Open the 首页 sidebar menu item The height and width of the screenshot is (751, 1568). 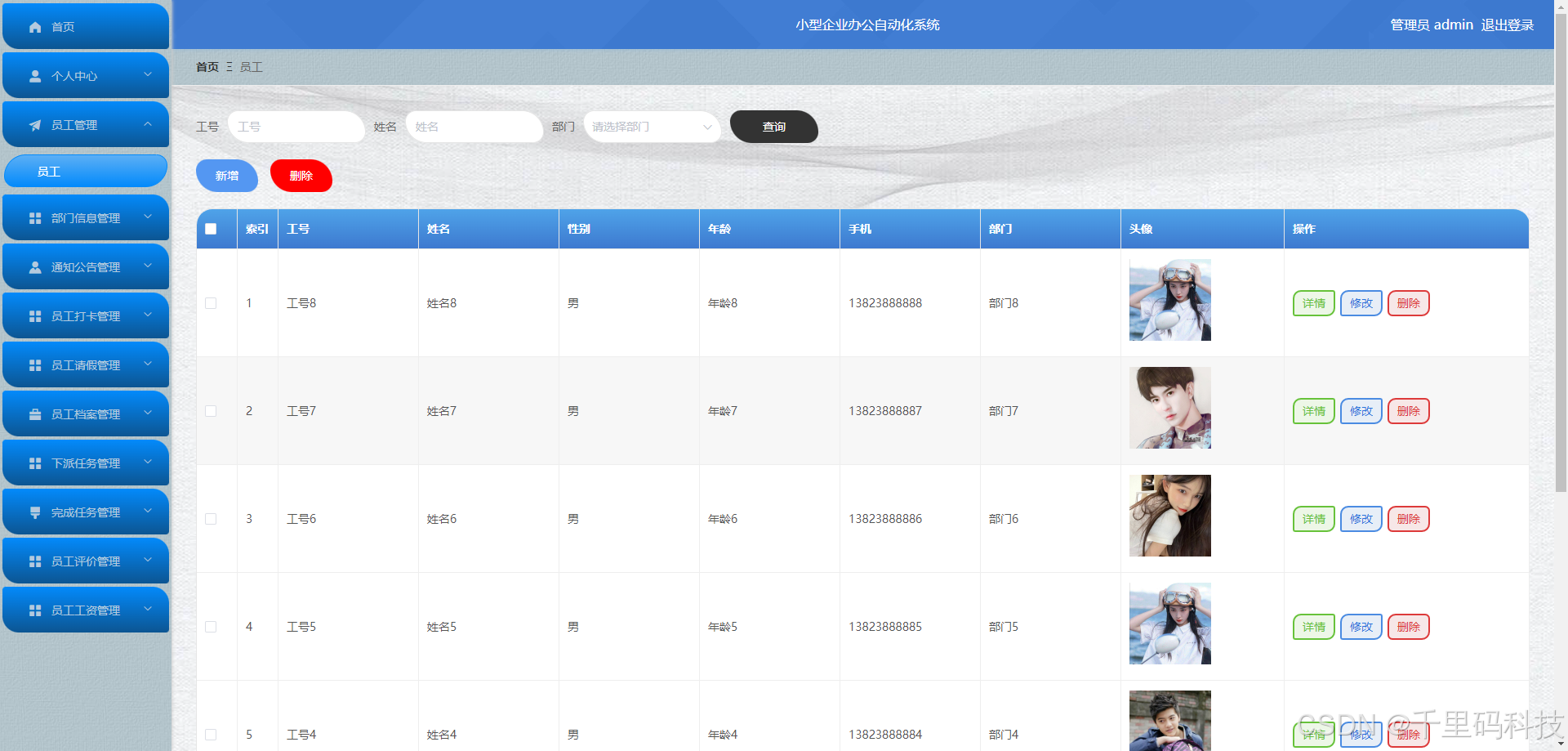(86, 26)
